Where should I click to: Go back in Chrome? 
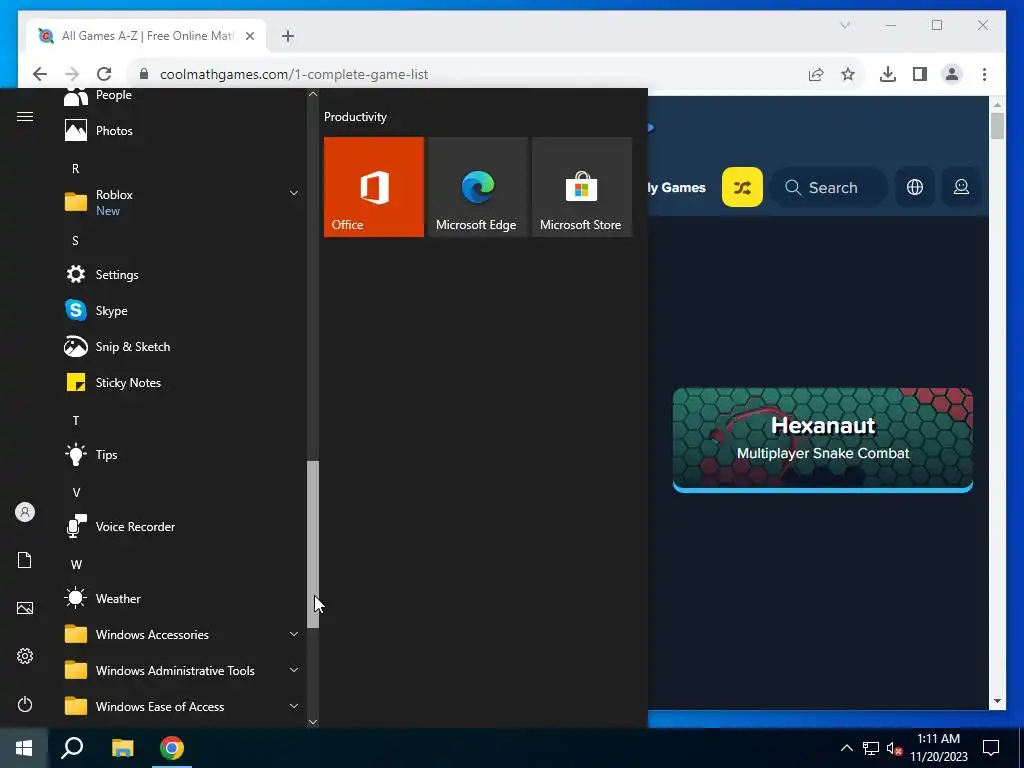[x=40, y=74]
